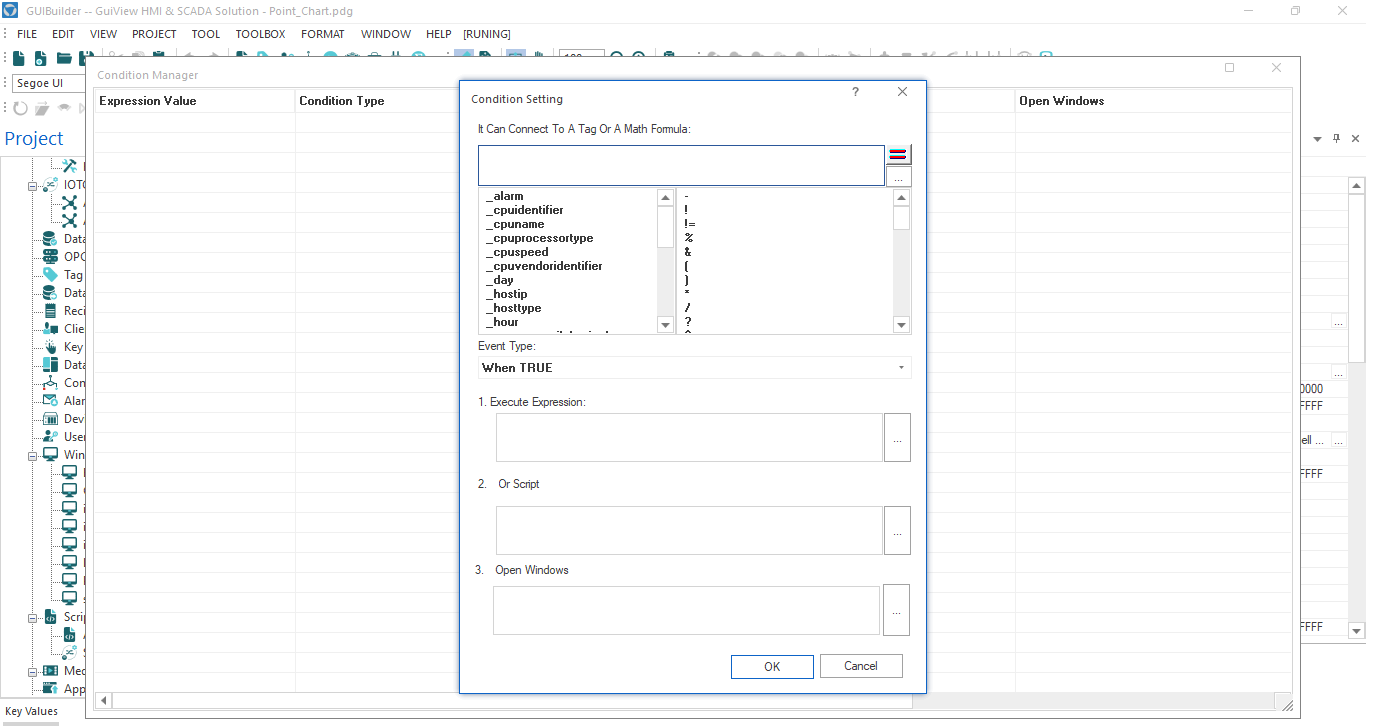Image resolution: width=1382 pixels, height=726 pixels.
Task: Click browse button beside Or Script
Action: 897,530
